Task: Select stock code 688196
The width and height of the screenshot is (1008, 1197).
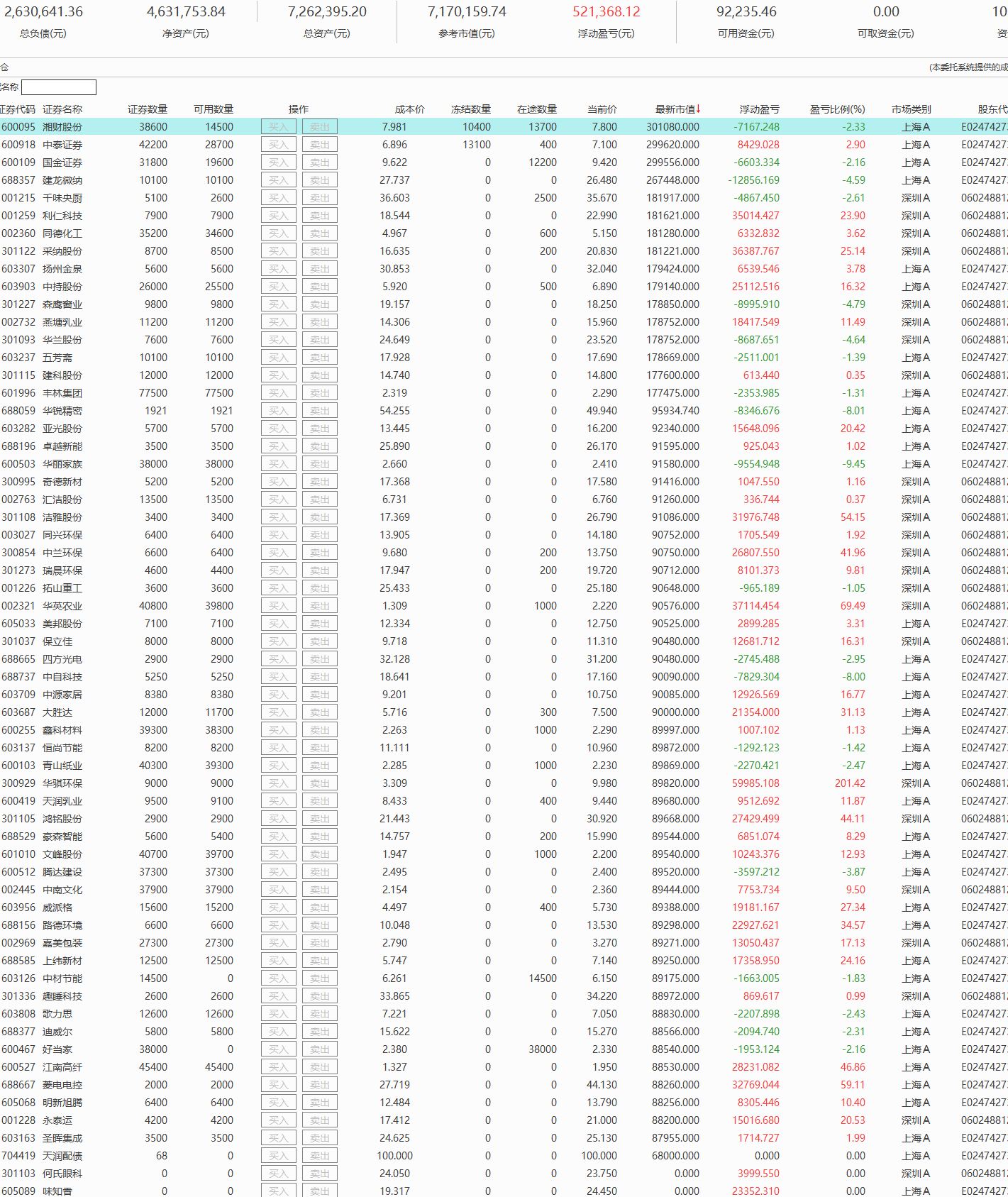Action: [x=18, y=446]
